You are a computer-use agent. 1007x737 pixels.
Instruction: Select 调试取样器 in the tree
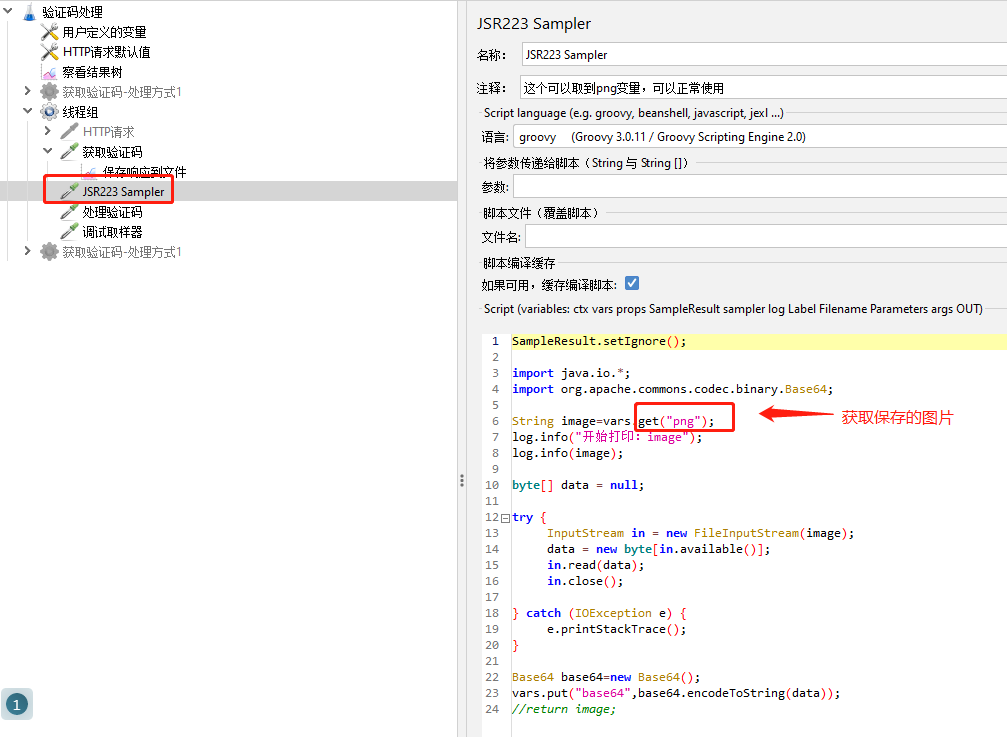tap(112, 231)
